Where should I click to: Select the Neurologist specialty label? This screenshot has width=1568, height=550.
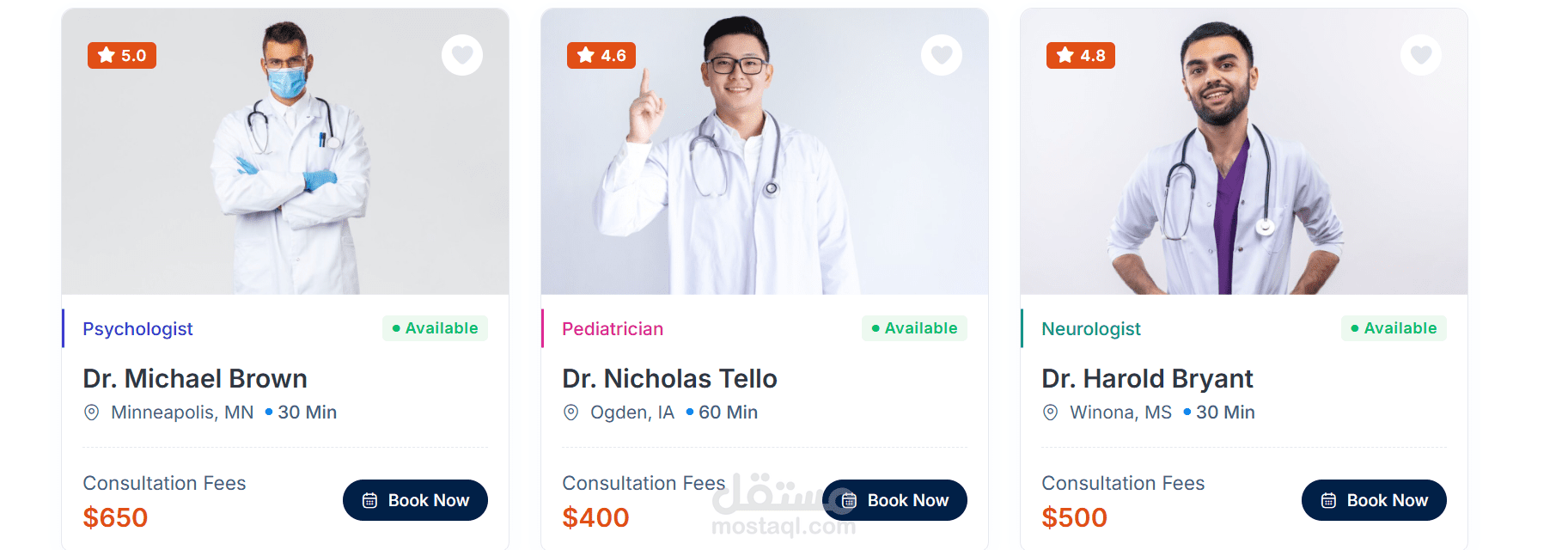tap(1091, 329)
